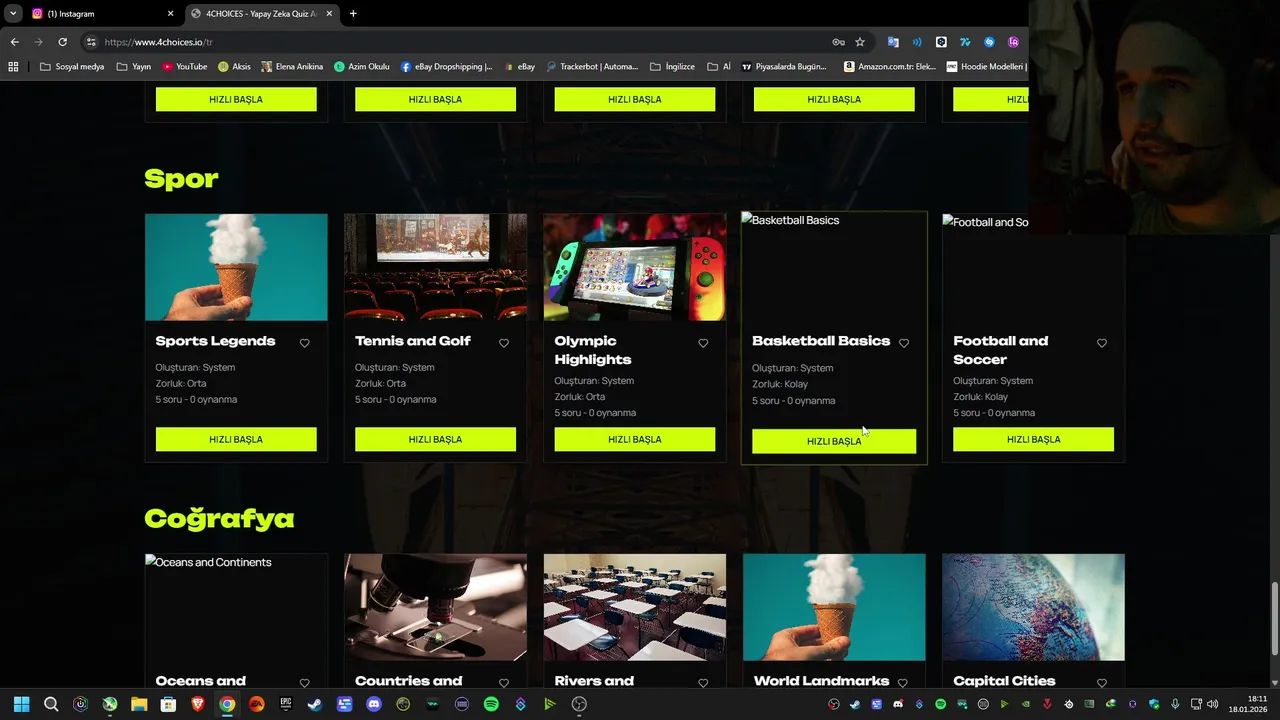Open the Aksis bookmark
This screenshot has height=720, width=1280.
[x=233, y=67]
